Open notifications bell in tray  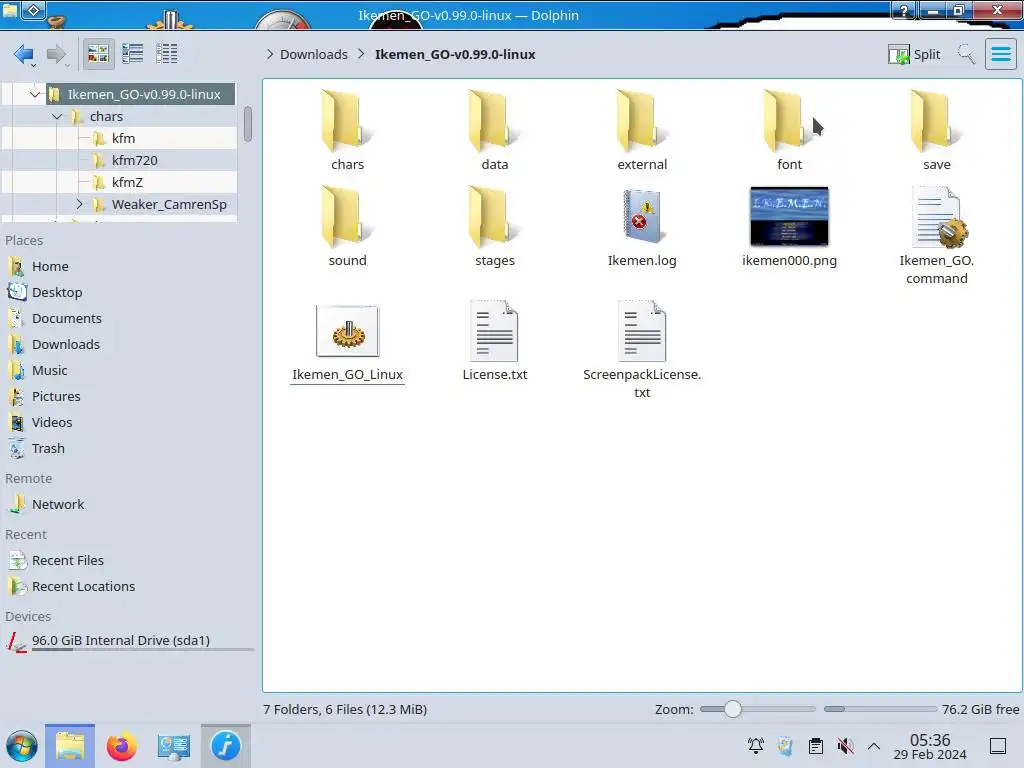coord(756,746)
